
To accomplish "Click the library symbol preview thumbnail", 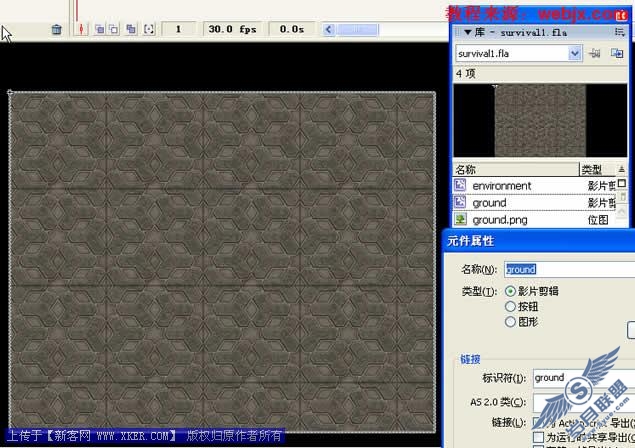I will 540,120.
